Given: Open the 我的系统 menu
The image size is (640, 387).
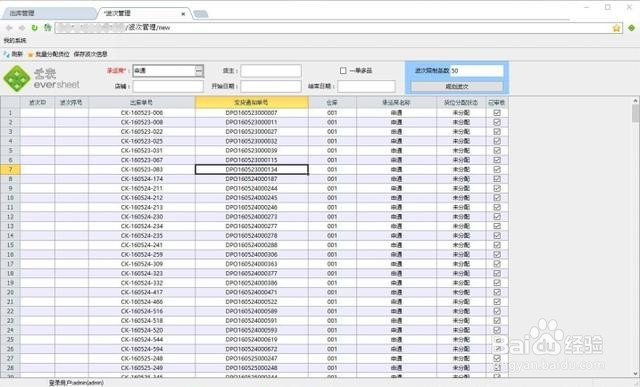Looking at the screenshot, I should [x=15, y=40].
